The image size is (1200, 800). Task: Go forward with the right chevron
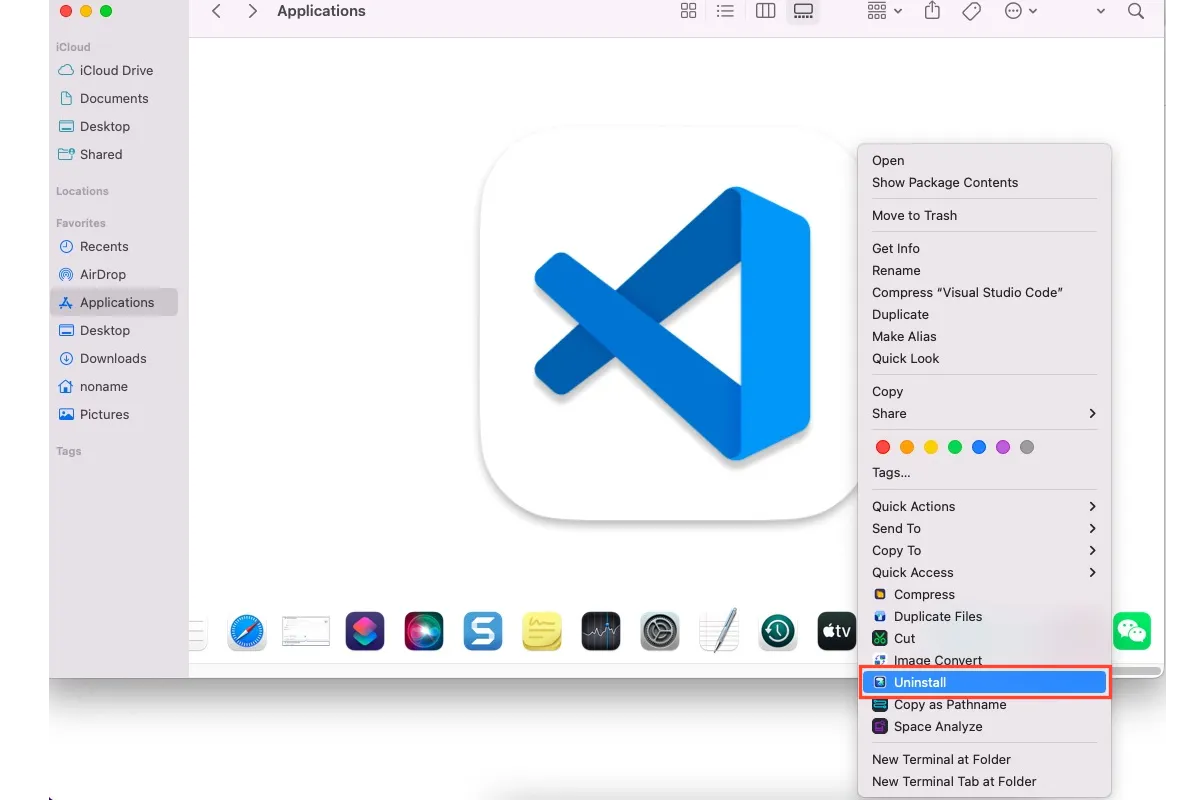point(252,11)
